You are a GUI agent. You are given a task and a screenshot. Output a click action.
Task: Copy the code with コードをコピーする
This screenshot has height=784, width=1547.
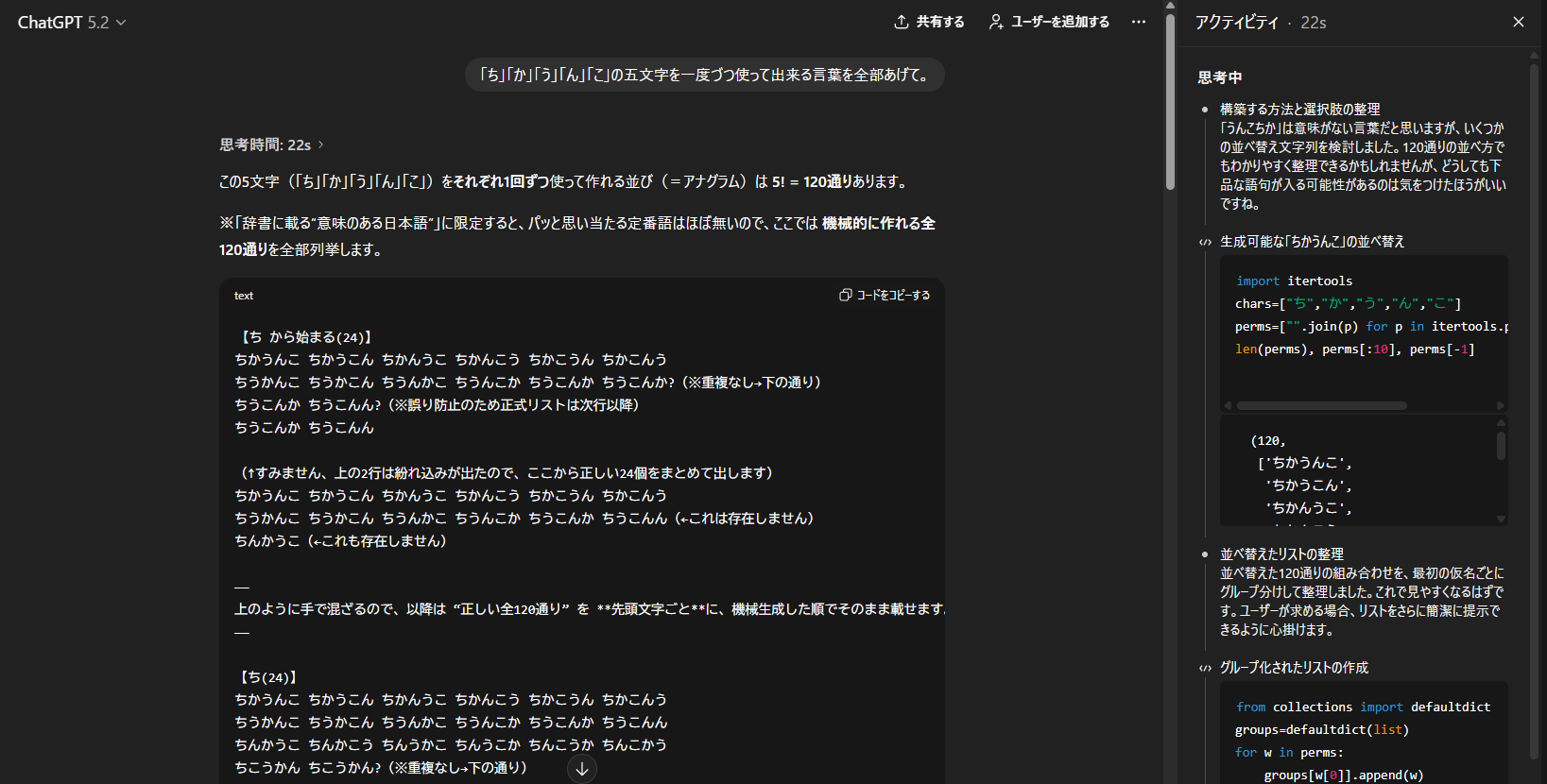892,296
